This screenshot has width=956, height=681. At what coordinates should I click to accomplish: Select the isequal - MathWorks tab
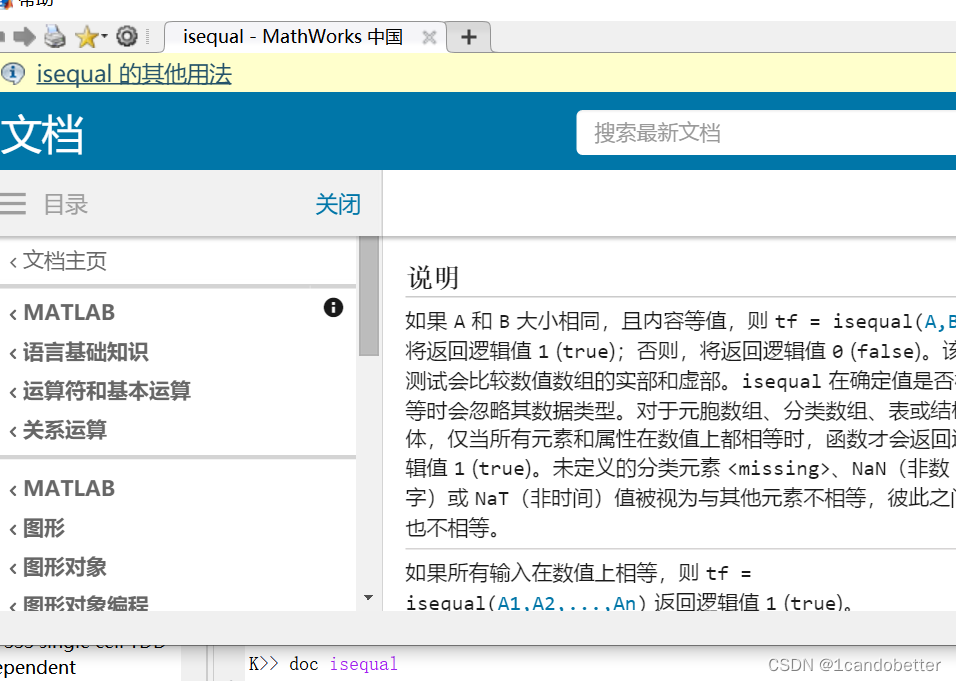click(x=293, y=37)
